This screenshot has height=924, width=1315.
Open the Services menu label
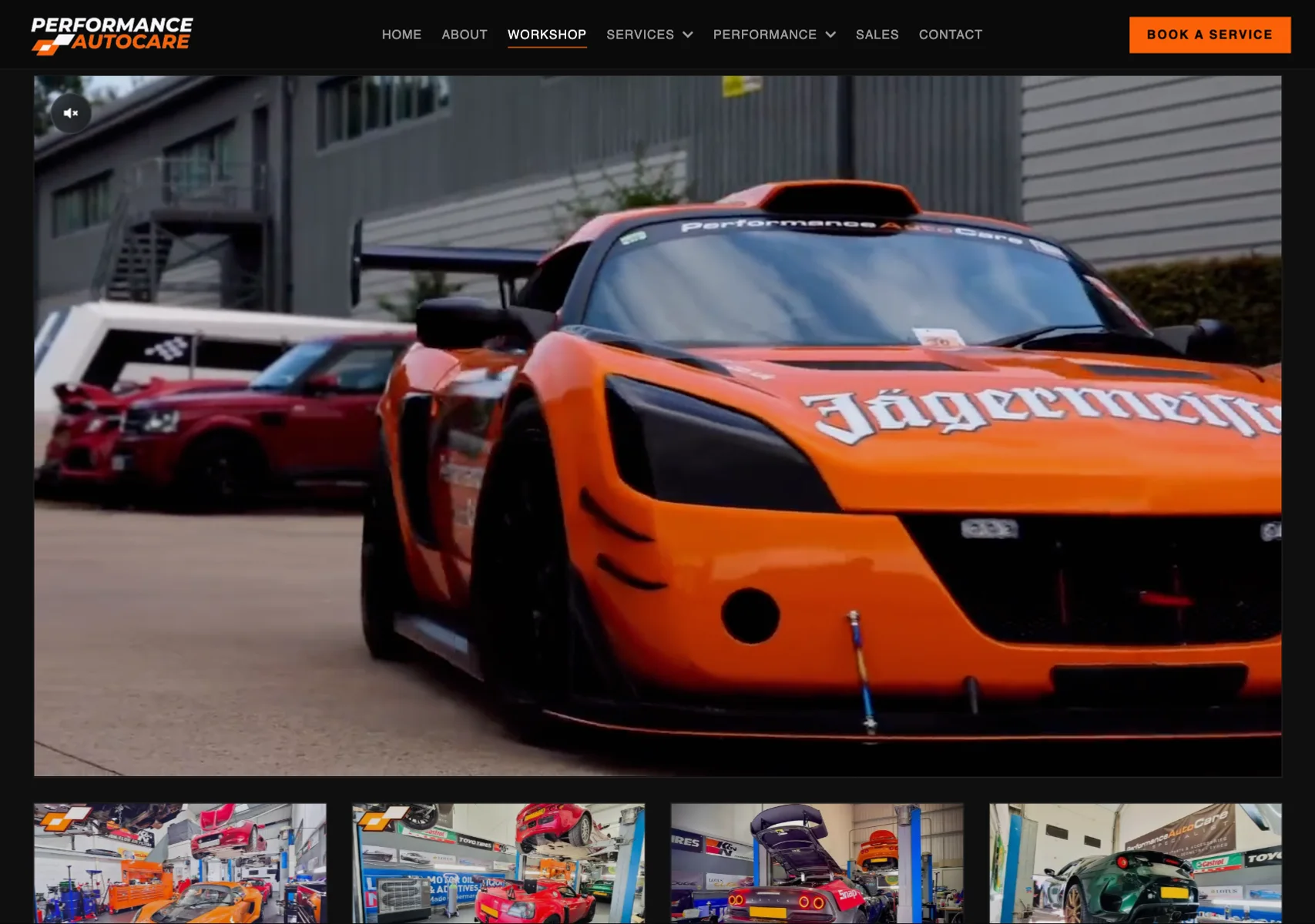point(640,35)
